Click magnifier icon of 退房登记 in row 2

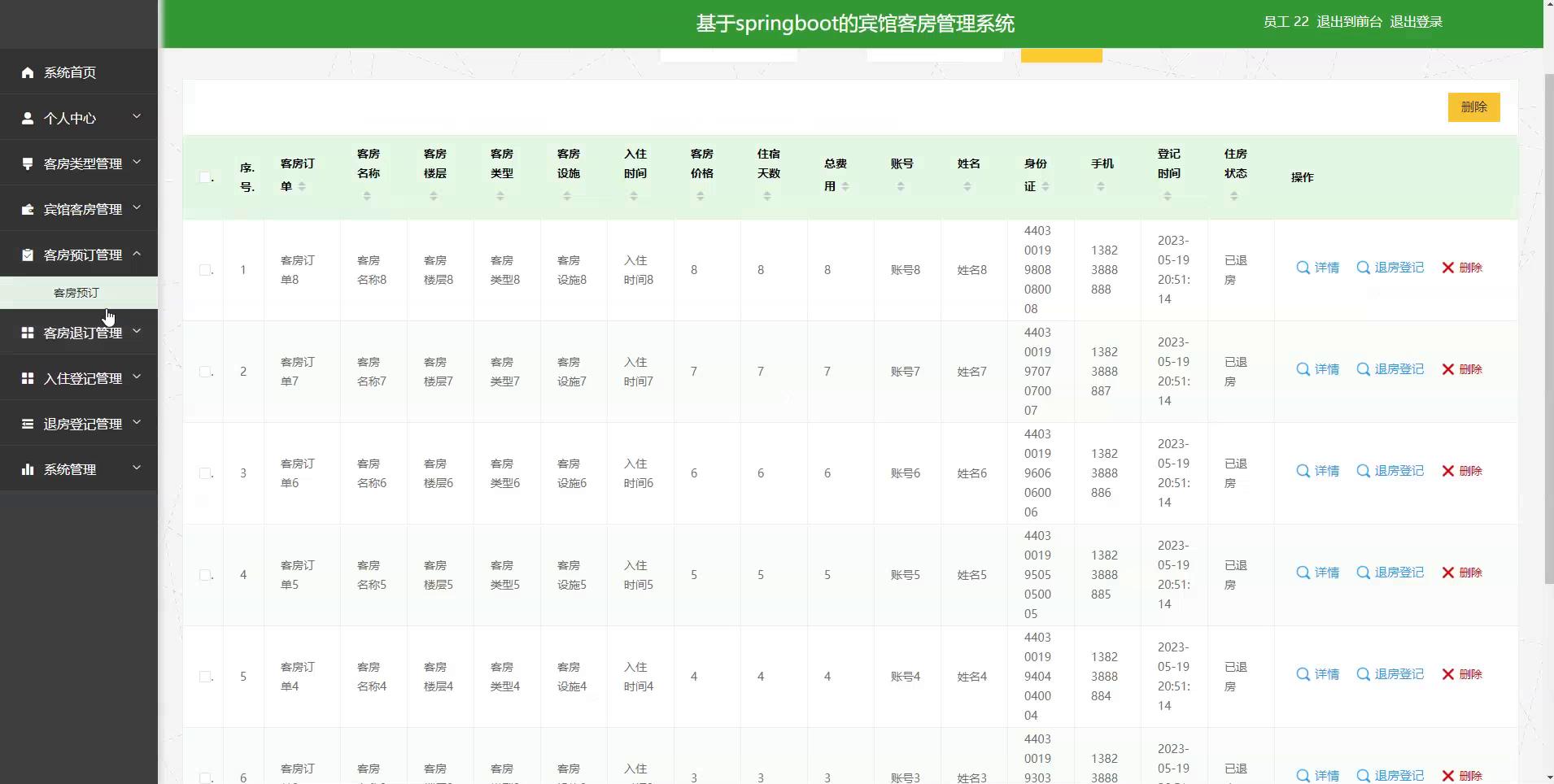1363,369
